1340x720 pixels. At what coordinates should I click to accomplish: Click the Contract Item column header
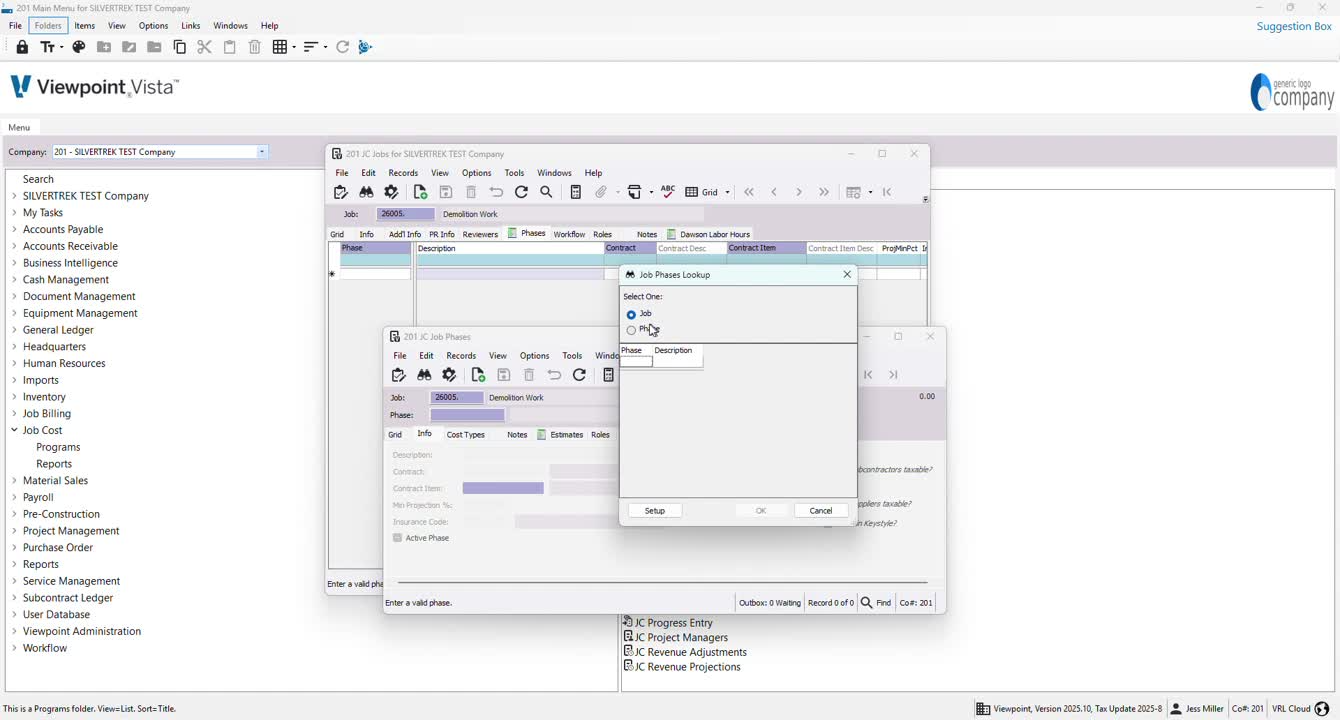click(x=766, y=248)
